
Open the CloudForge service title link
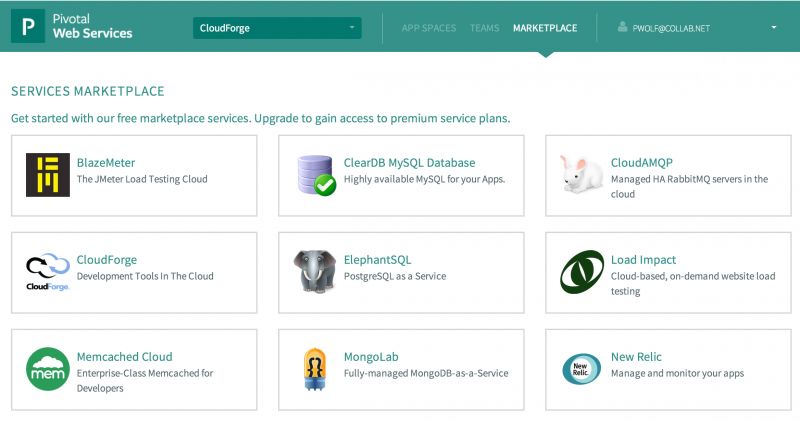click(107, 260)
